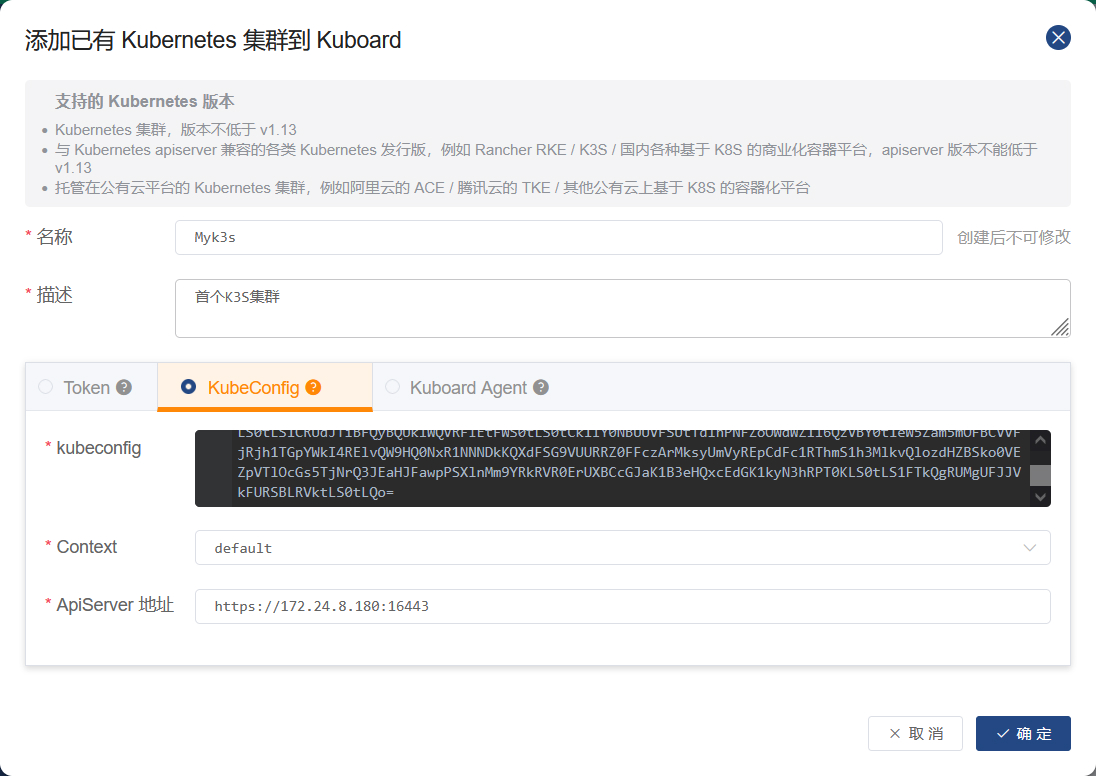Click the kubeconfig editor scrollbar thumb
The width and height of the screenshot is (1096, 776).
(x=1040, y=475)
